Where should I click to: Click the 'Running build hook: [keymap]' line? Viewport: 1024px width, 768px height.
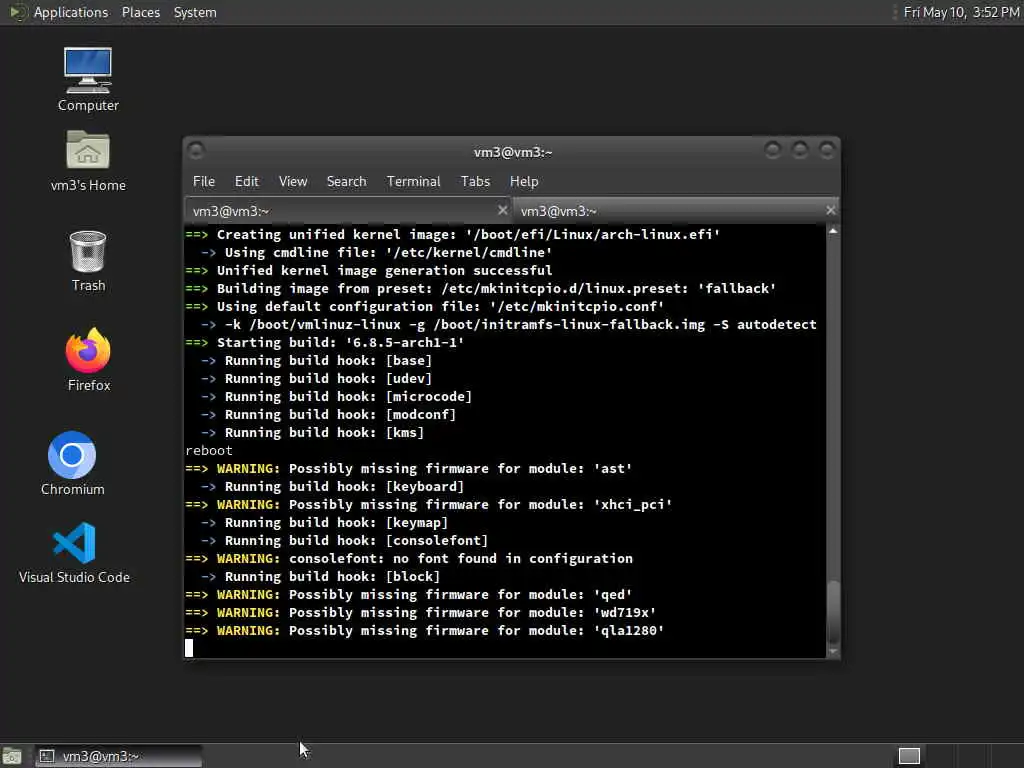325,522
